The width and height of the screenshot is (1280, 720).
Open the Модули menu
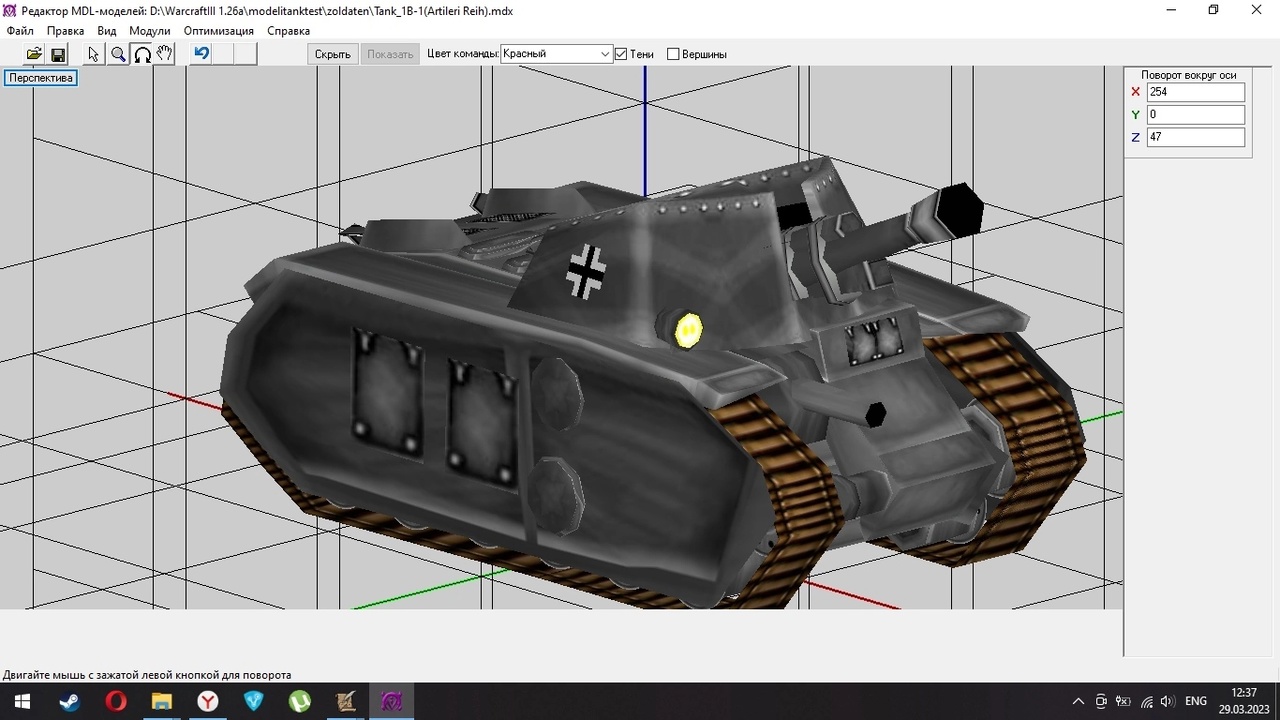pyautogui.click(x=150, y=31)
